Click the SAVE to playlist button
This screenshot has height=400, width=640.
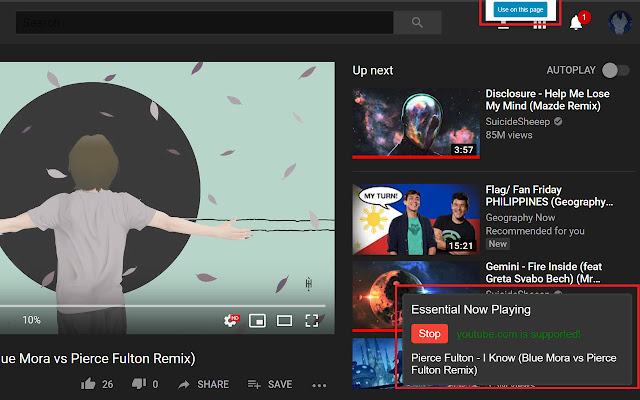point(270,384)
